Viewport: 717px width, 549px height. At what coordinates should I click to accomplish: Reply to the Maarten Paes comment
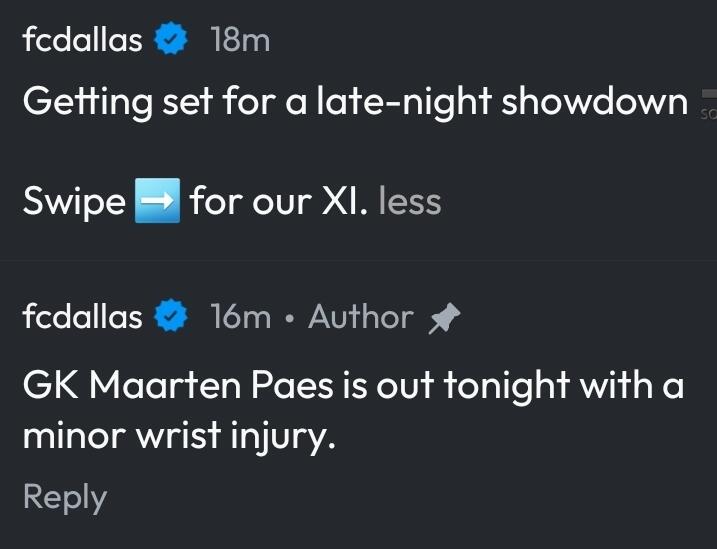tap(65, 497)
